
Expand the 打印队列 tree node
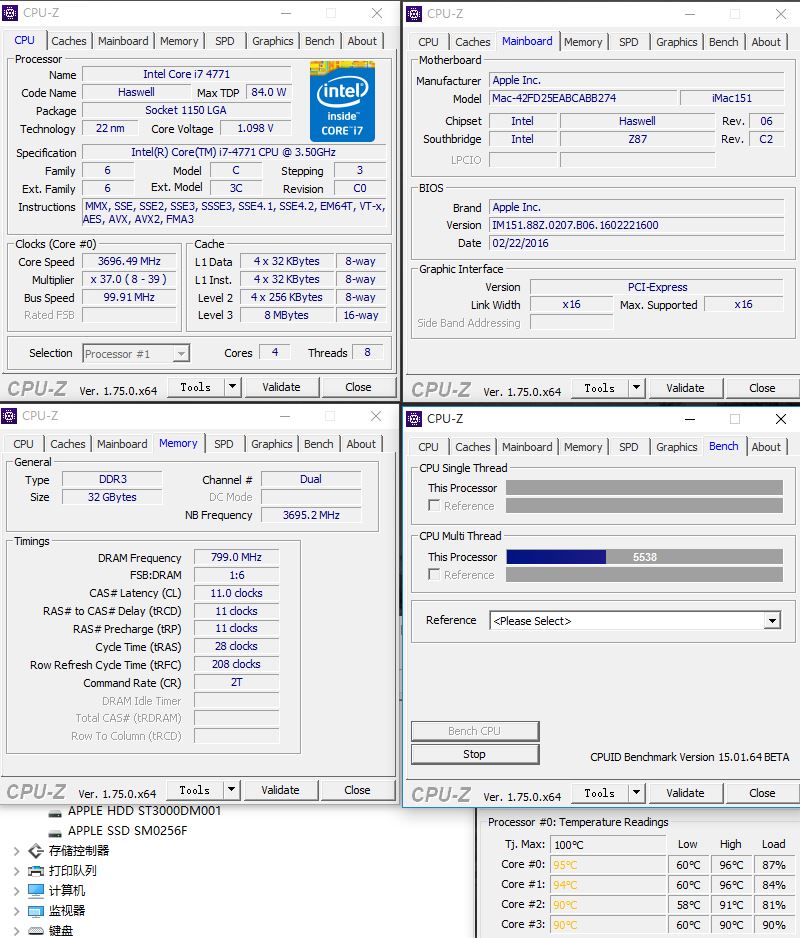pyautogui.click(x=16, y=871)
